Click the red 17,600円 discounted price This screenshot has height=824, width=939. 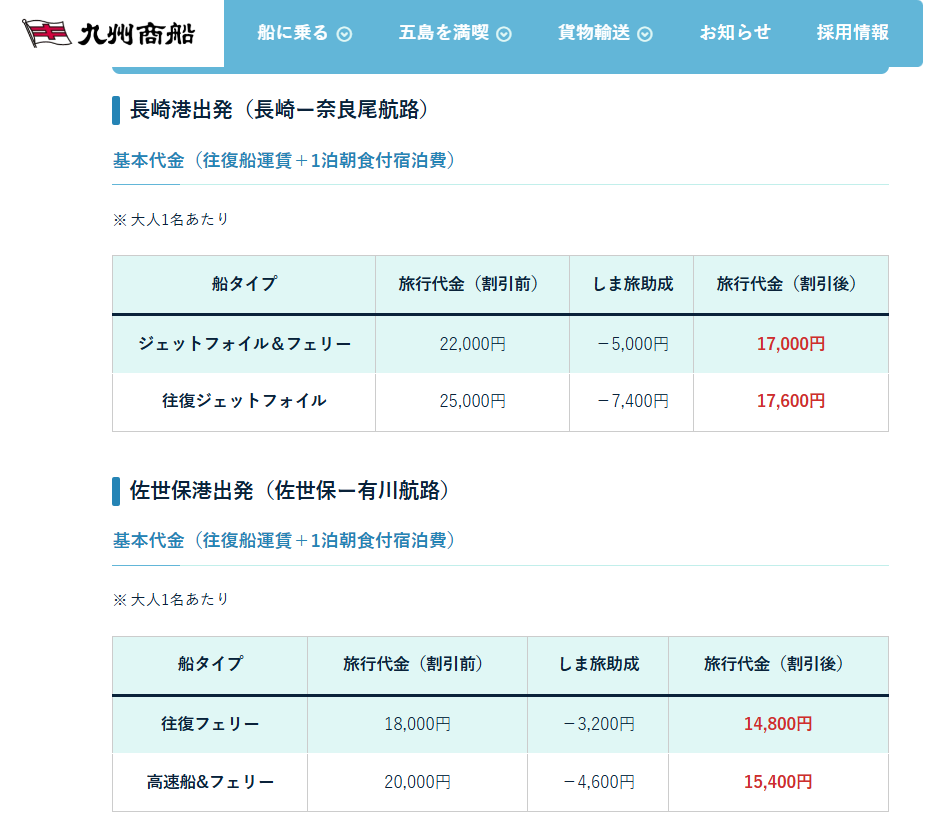(790, 401)
